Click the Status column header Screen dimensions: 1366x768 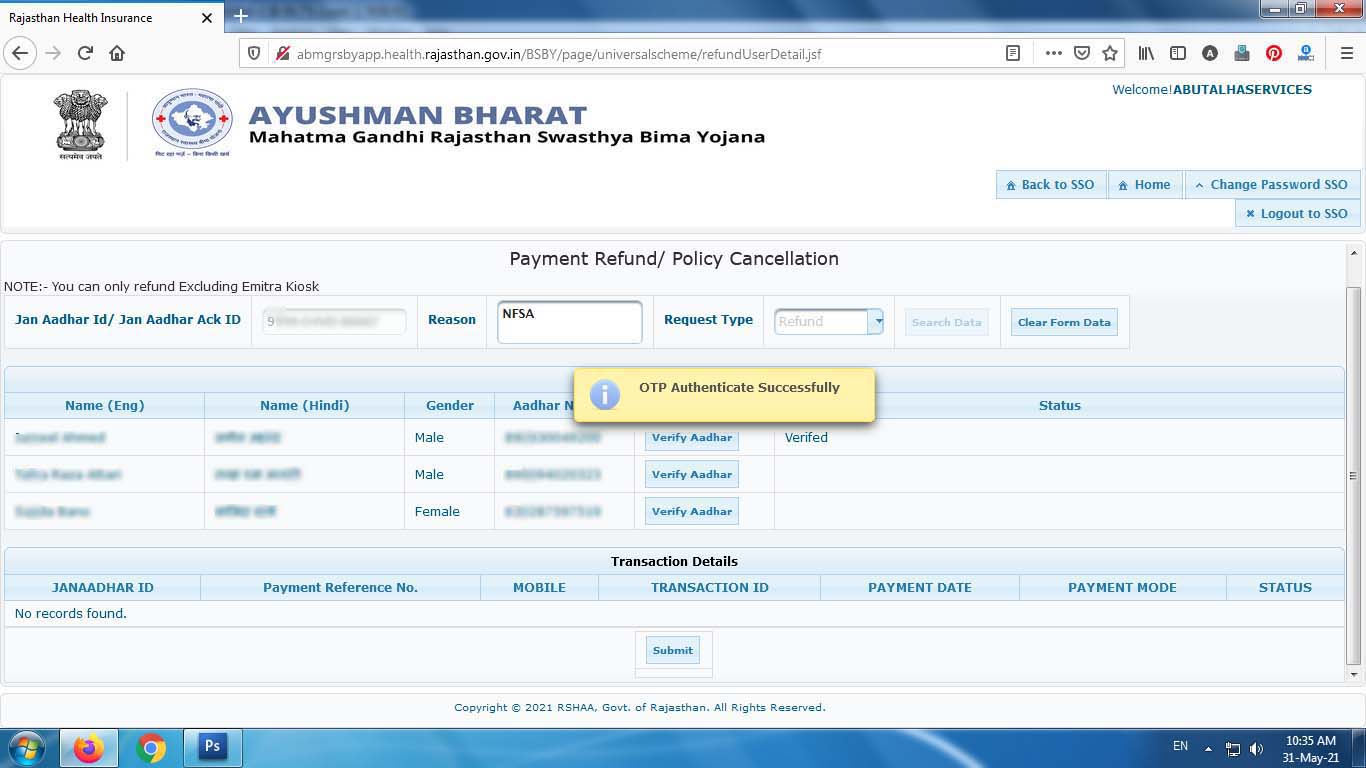click(1060, 405)
